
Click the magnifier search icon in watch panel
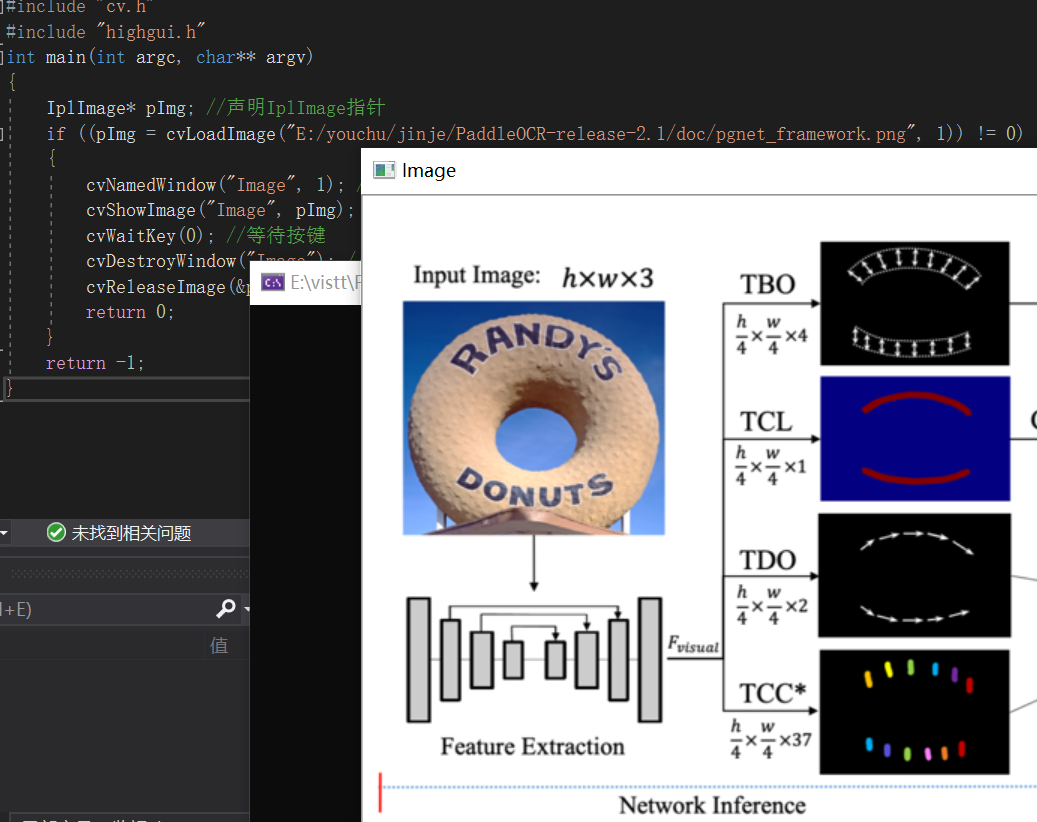pos(226,609)
